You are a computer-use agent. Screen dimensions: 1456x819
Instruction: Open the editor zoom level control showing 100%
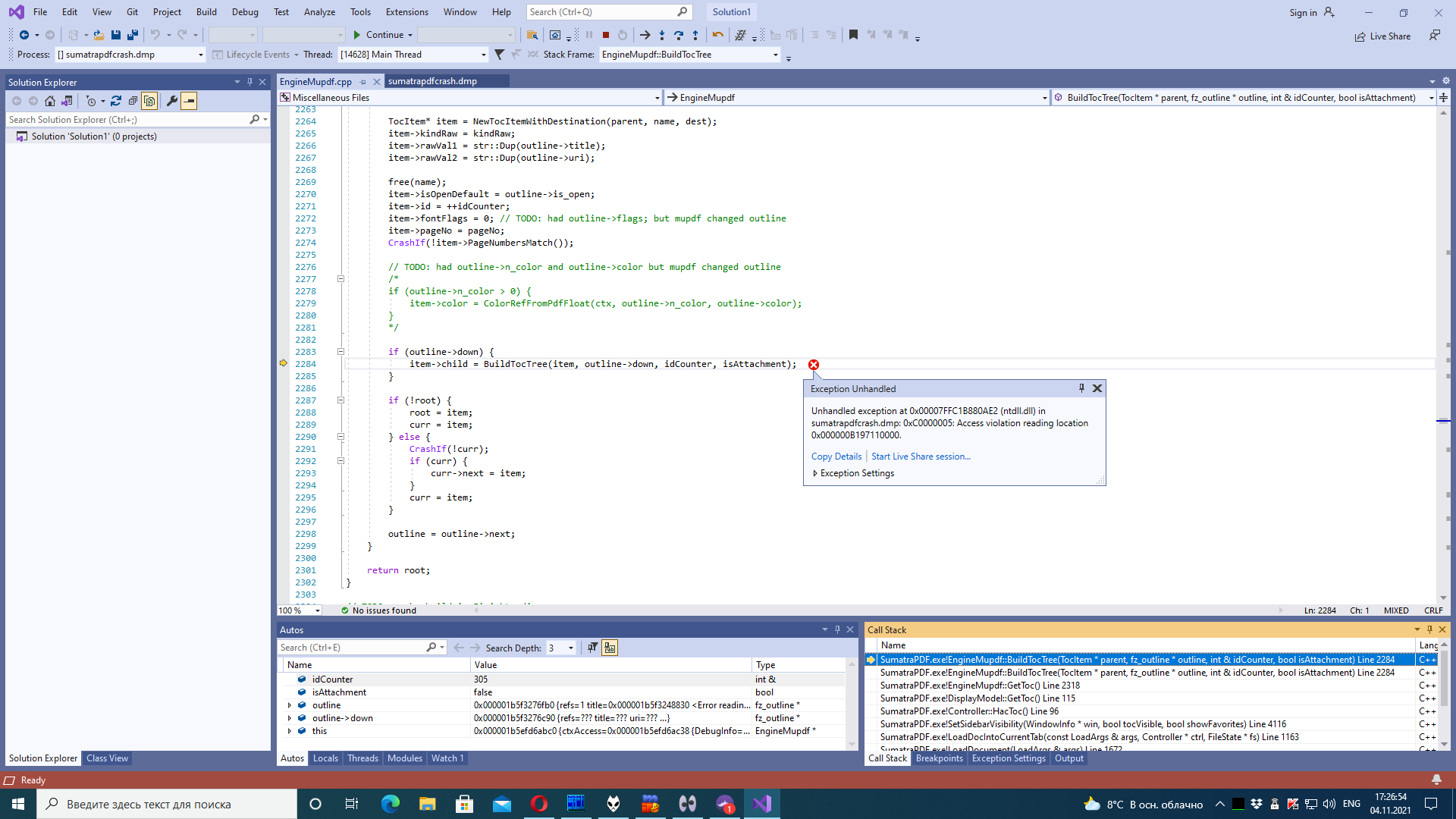click(299, 610)
